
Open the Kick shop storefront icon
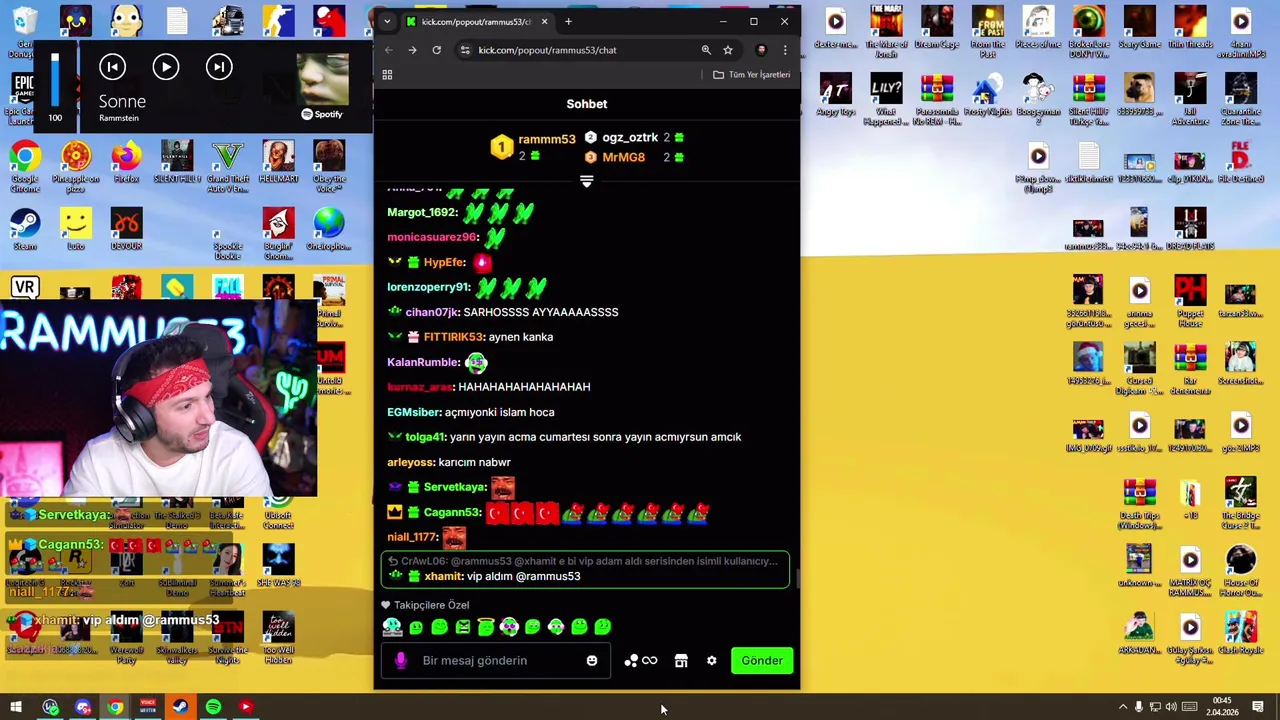point(681,661)
